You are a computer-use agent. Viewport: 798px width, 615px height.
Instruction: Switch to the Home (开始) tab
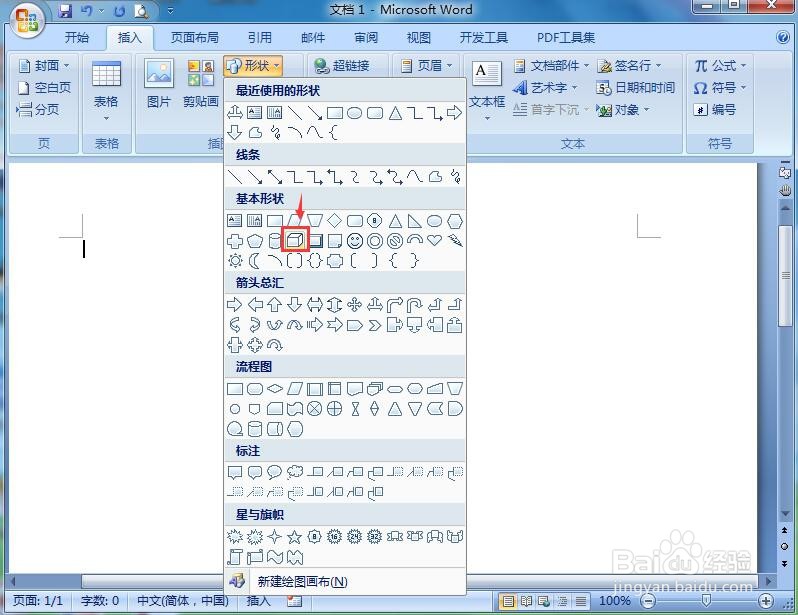(77, 38)
